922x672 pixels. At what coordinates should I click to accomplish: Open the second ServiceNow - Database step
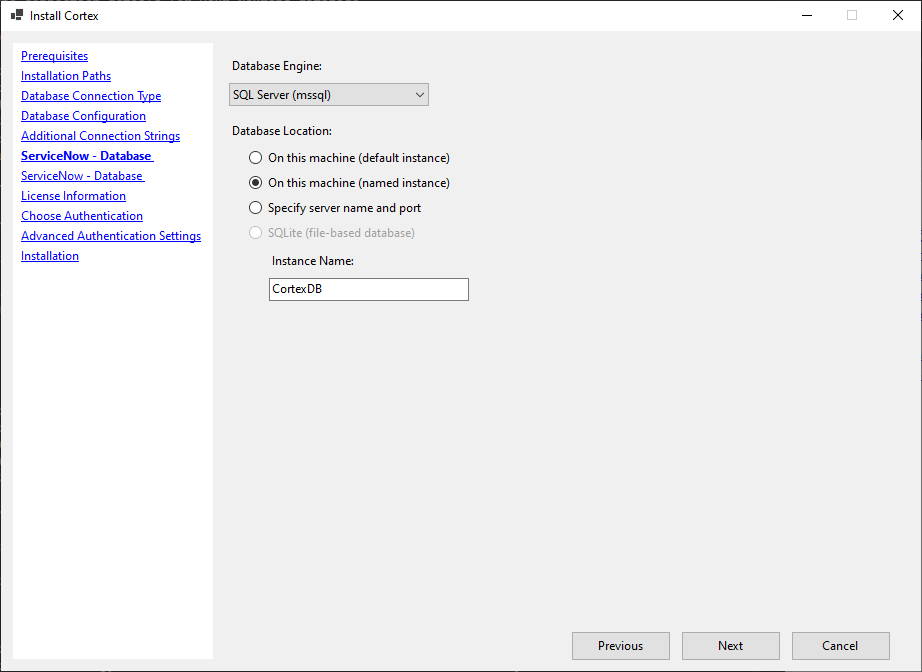pyautogui.click(x=82, y=175)
